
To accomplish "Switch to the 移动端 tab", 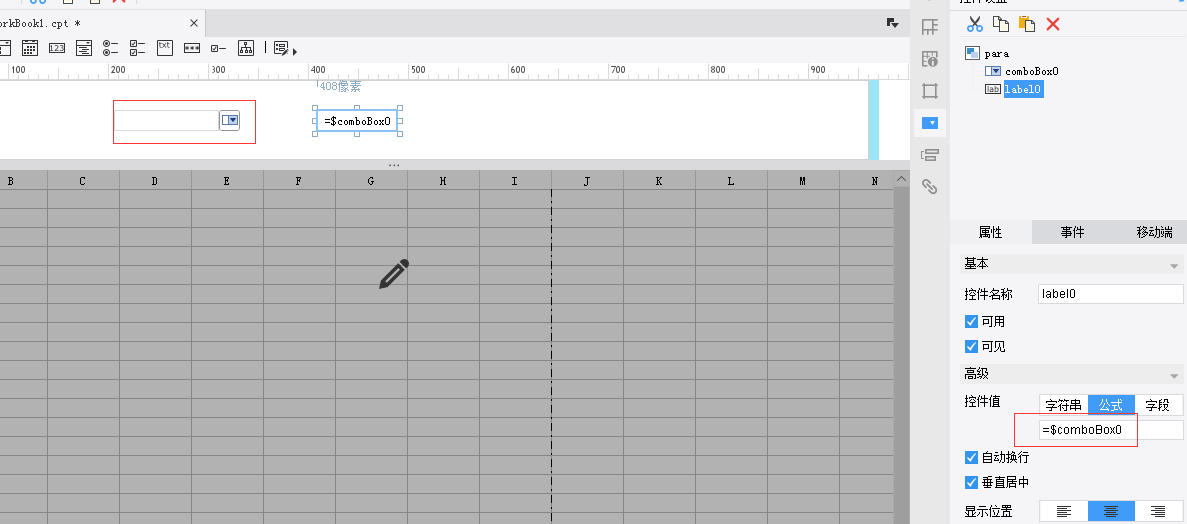I will tap(1154, 232).
